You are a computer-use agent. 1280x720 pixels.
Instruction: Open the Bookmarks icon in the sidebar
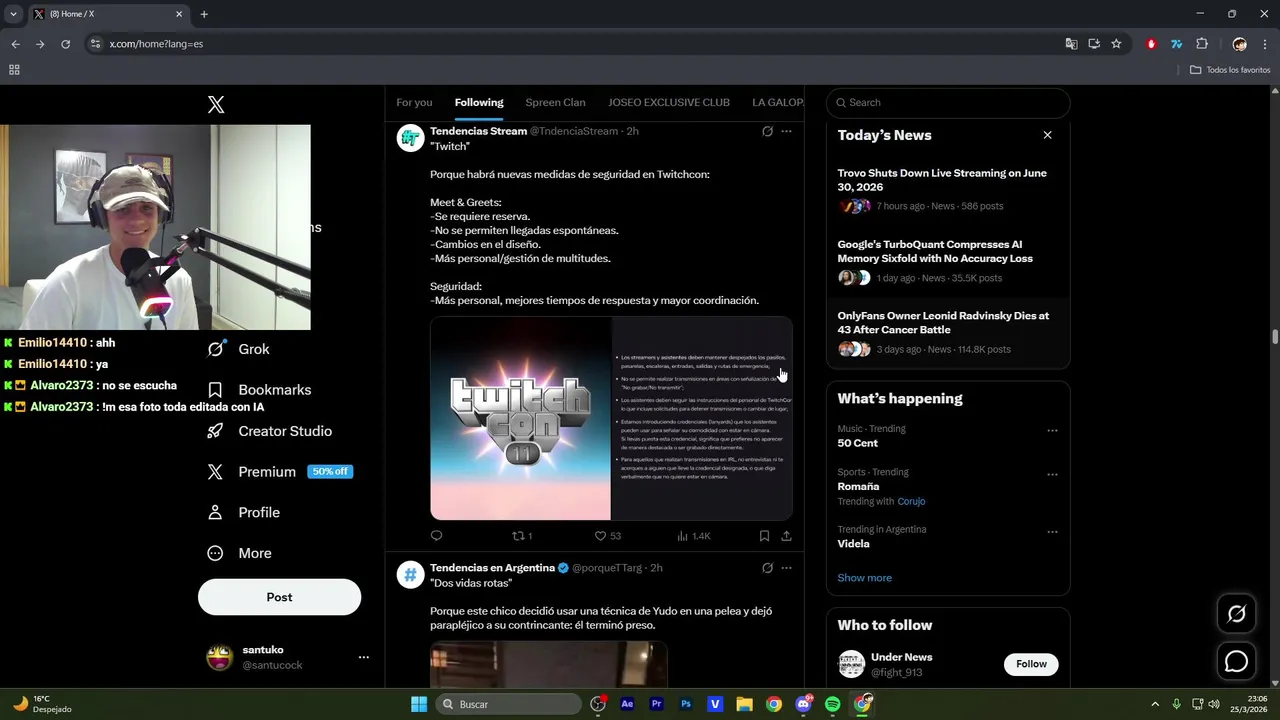click(x=215, y=390)
